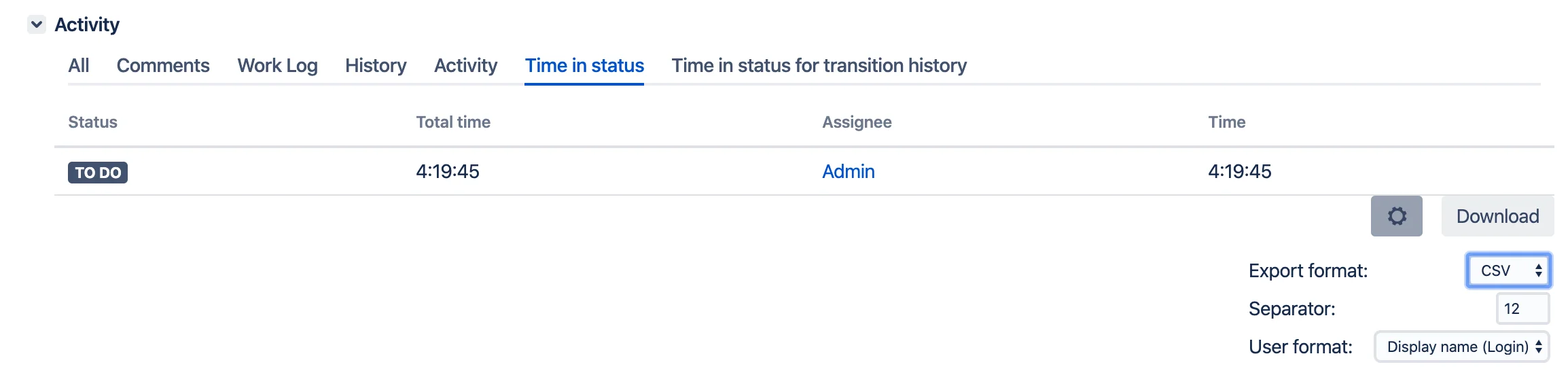
Task: Click the Total time column header
Action: (453, 122)
